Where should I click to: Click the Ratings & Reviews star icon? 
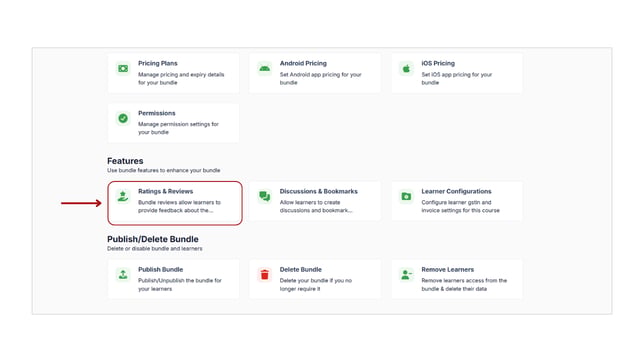[123, 196]
